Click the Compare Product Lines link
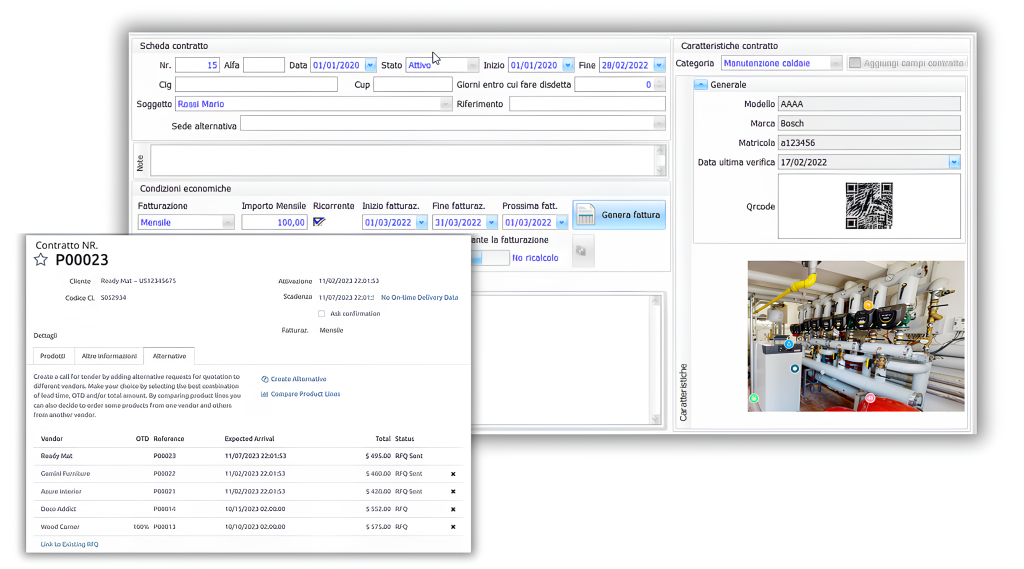This screenshot has width=1024, height=569. click(300, 394)
